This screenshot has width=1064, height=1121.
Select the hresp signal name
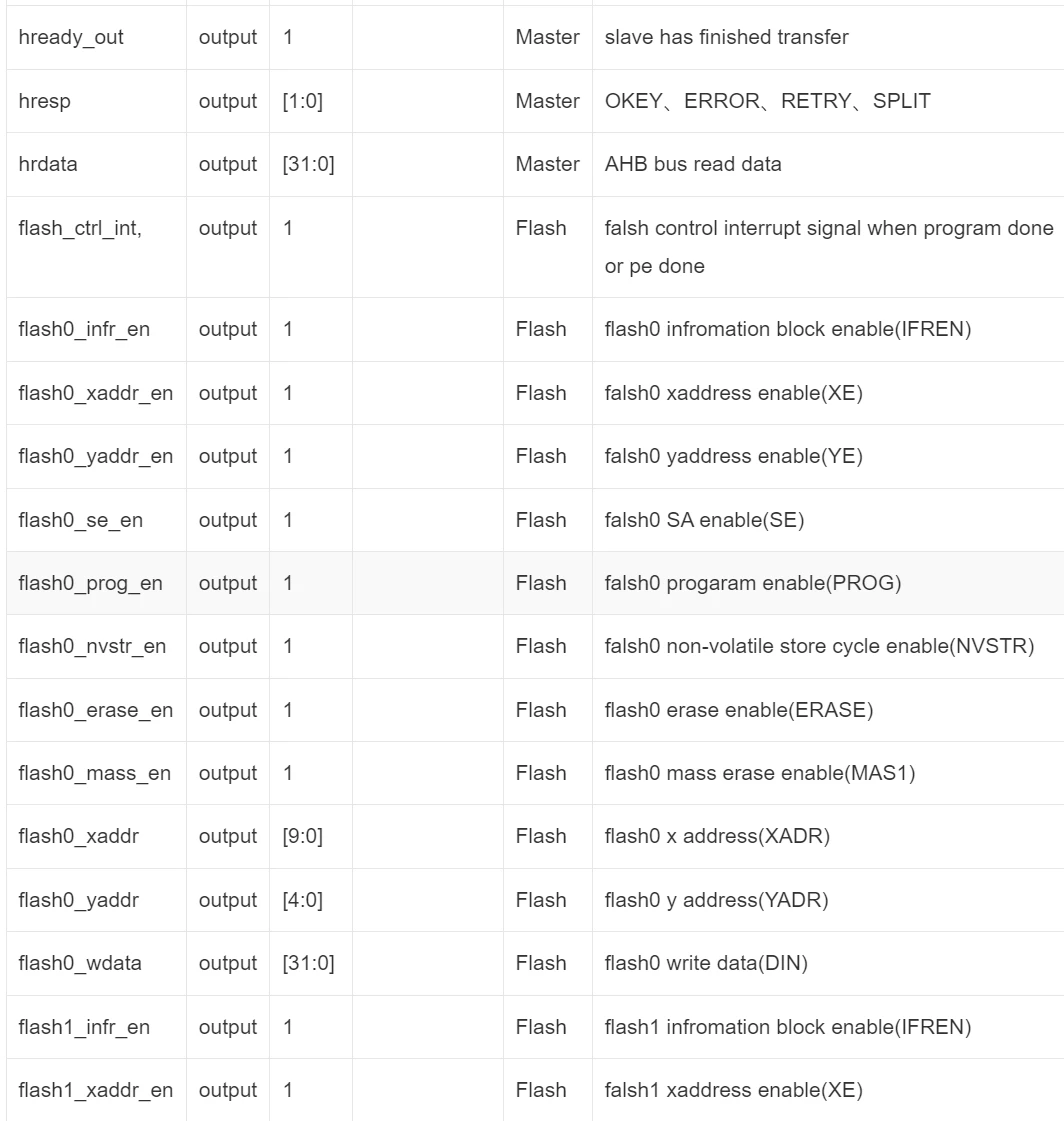click(x=45, y=101)
